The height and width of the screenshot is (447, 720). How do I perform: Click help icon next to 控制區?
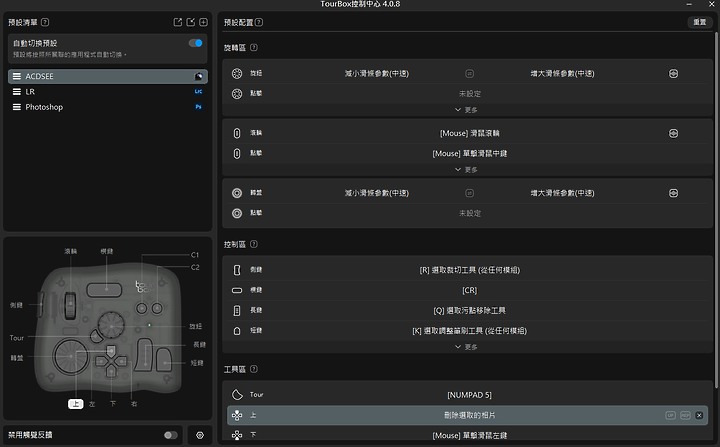tap(253, 244)
